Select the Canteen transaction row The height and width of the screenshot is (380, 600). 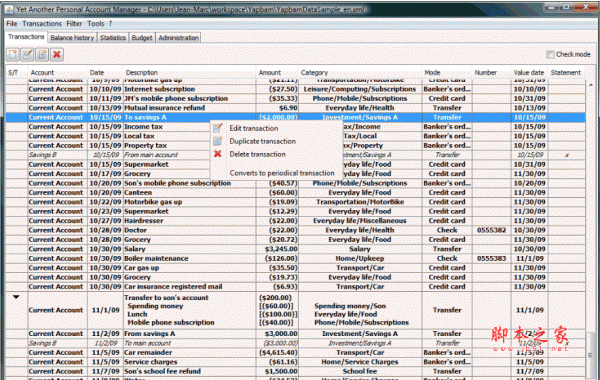coord(295,192)
